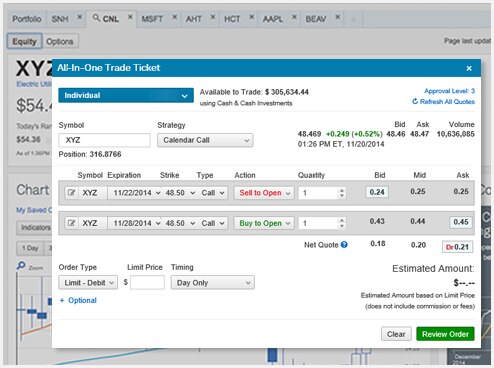The height and width of the screenshot is (368, 494).
Task: Switch to the BEAV tab
Action: [x=316, y=19]
